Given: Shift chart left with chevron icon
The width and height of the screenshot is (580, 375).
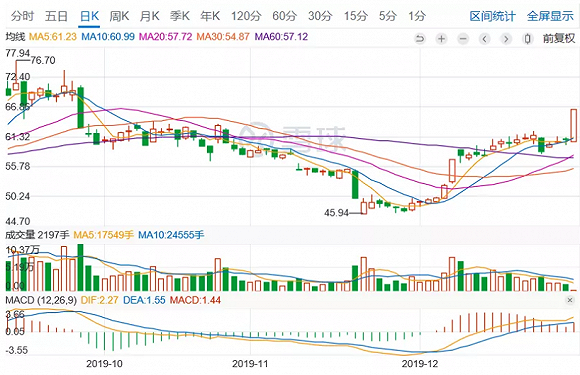Looking at the screenshot, I should (x=485, y=38).
